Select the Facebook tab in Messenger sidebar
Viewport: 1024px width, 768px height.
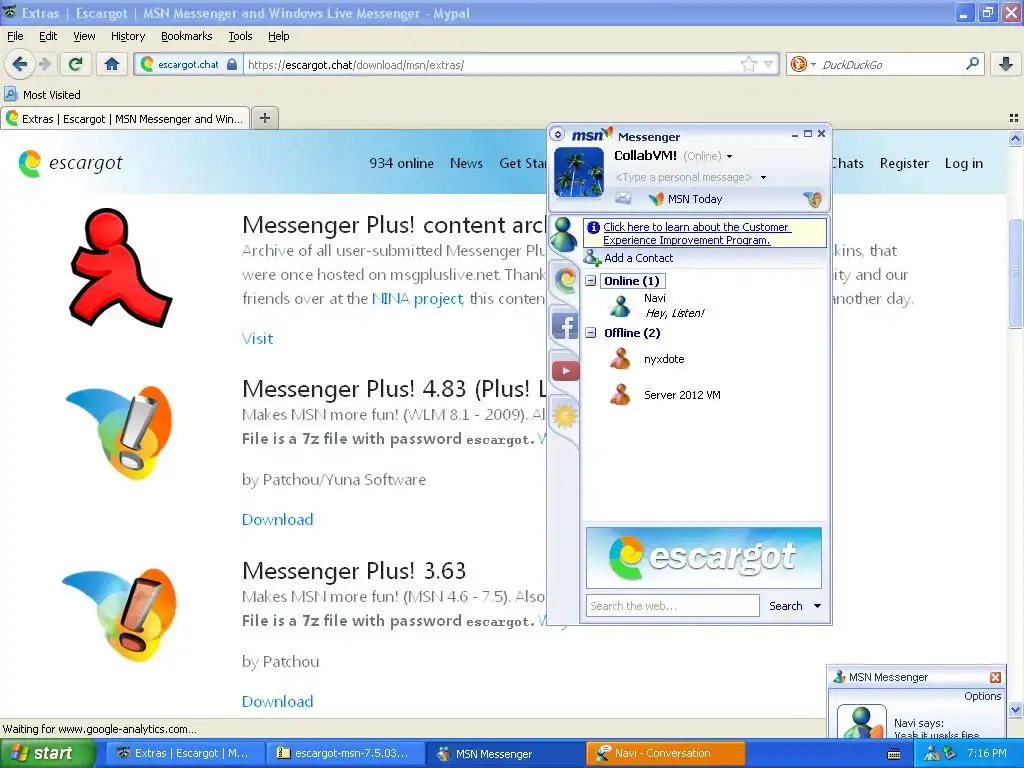(x=565, y=325)
